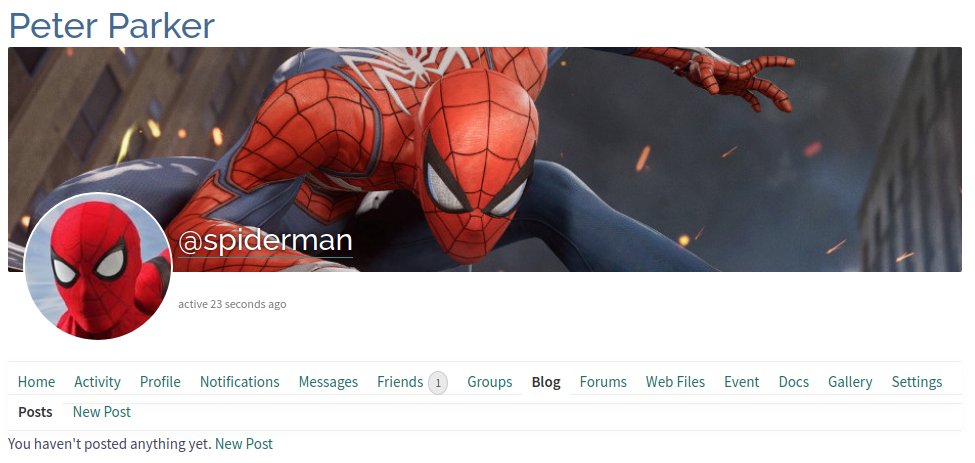
Task: Click the New Post link in empty message
Action: pos(243,444)
